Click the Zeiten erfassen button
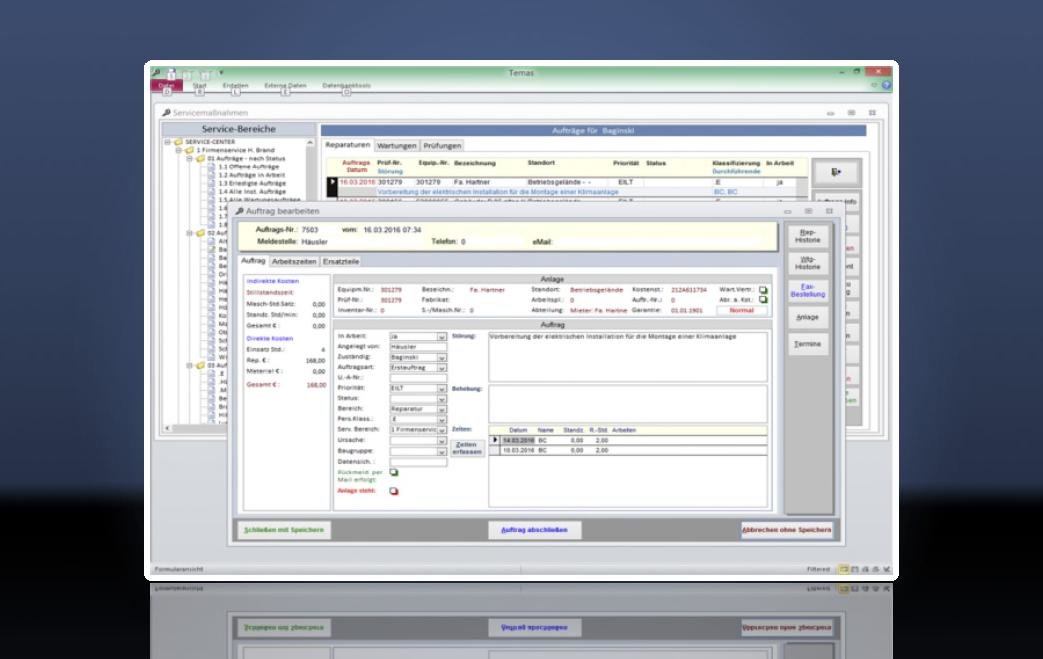This screenshot has width=1043, height=659. (x=467, y=448)
